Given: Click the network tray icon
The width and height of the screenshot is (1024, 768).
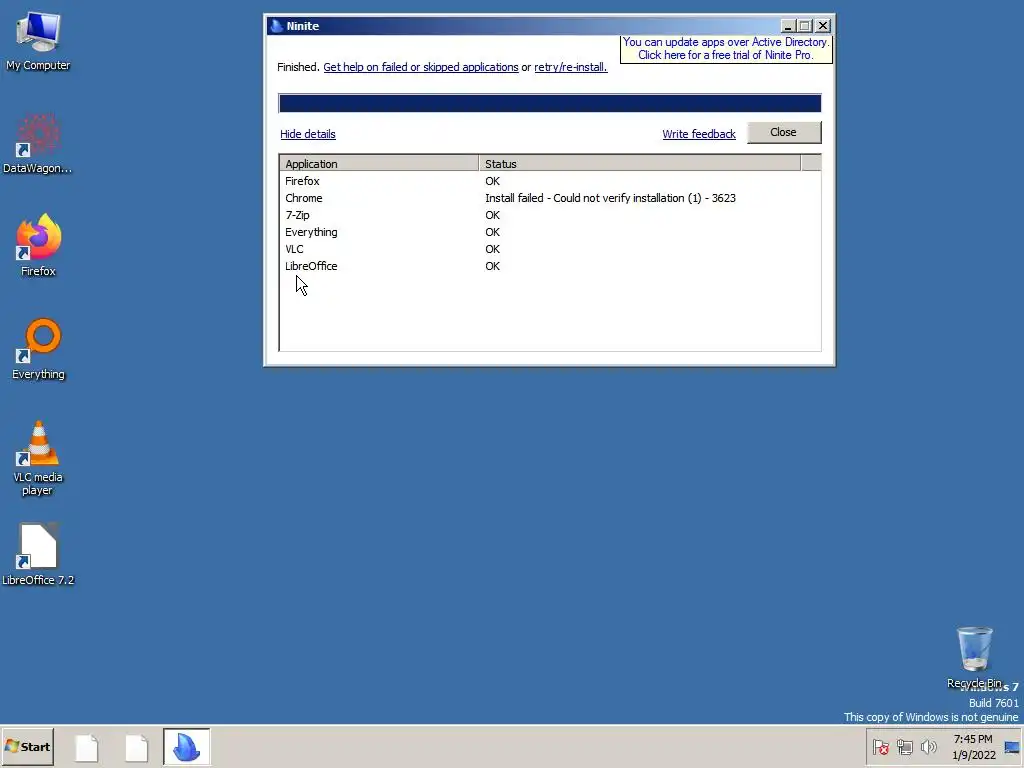Looking at the screenshot, I should coord(904,746).
